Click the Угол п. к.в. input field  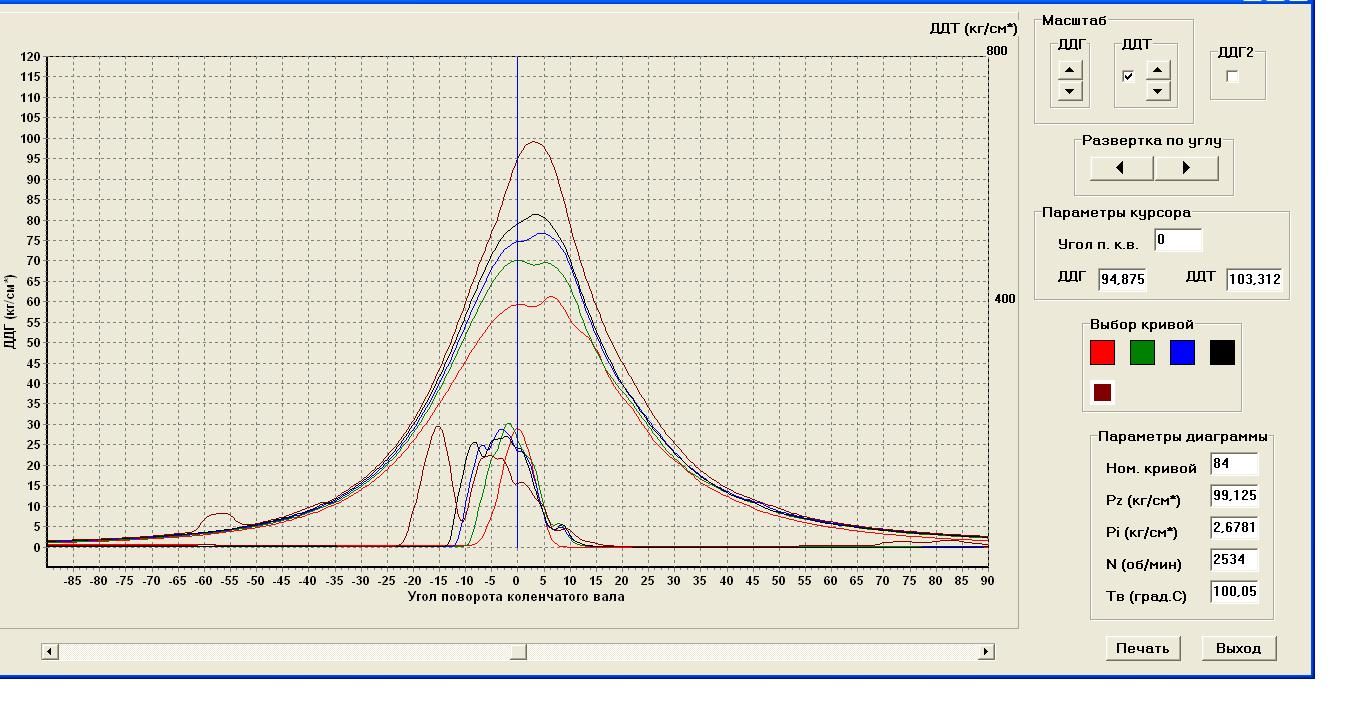[x=1177, y=240]
